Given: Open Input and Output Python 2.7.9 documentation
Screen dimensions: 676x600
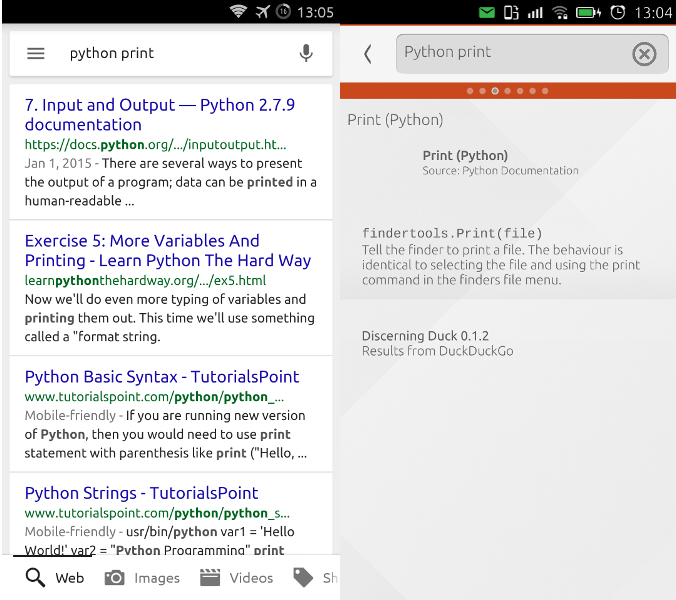Looking at the screenshot, I should (159, 114).
